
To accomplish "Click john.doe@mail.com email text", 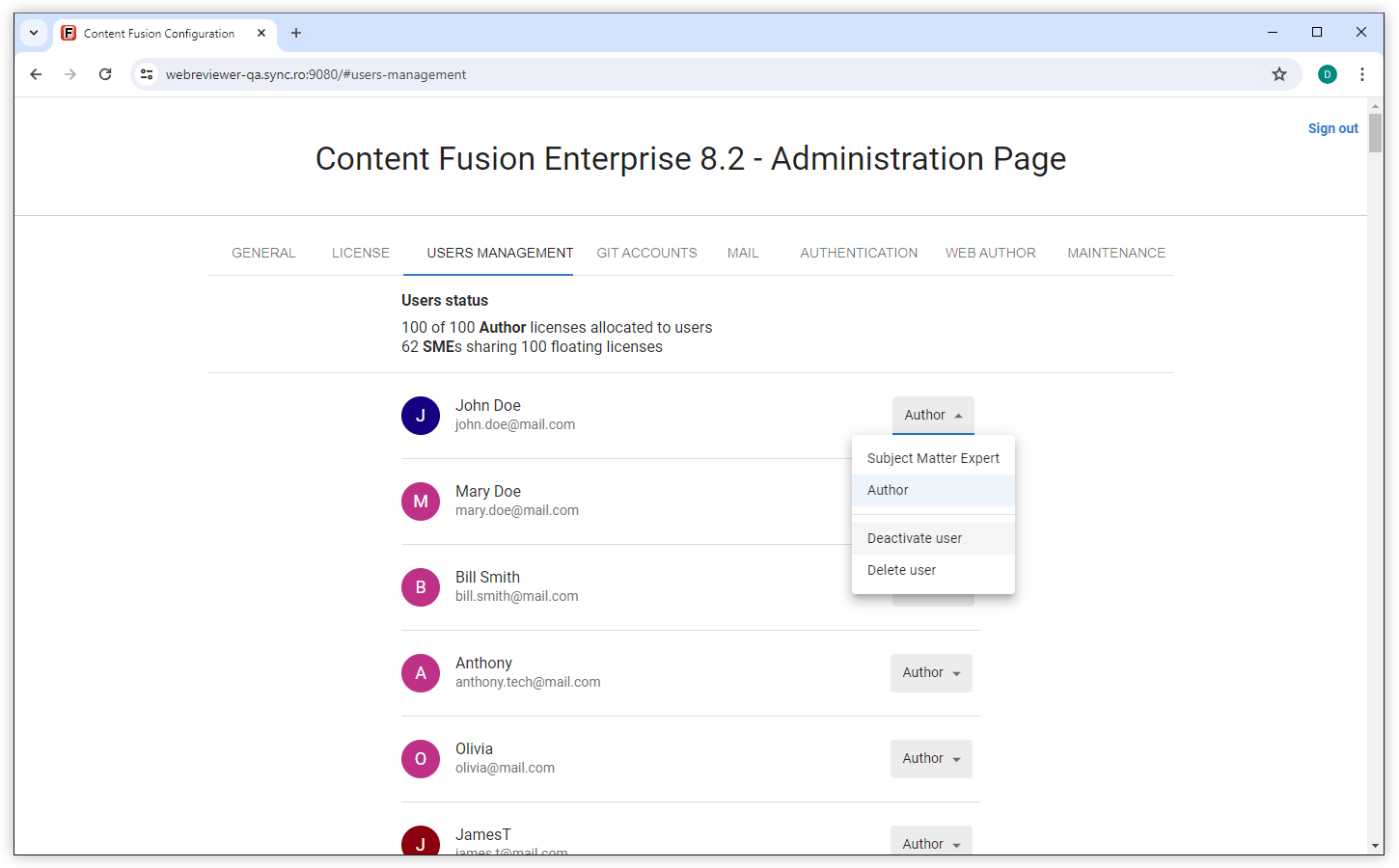I will 515,424.
